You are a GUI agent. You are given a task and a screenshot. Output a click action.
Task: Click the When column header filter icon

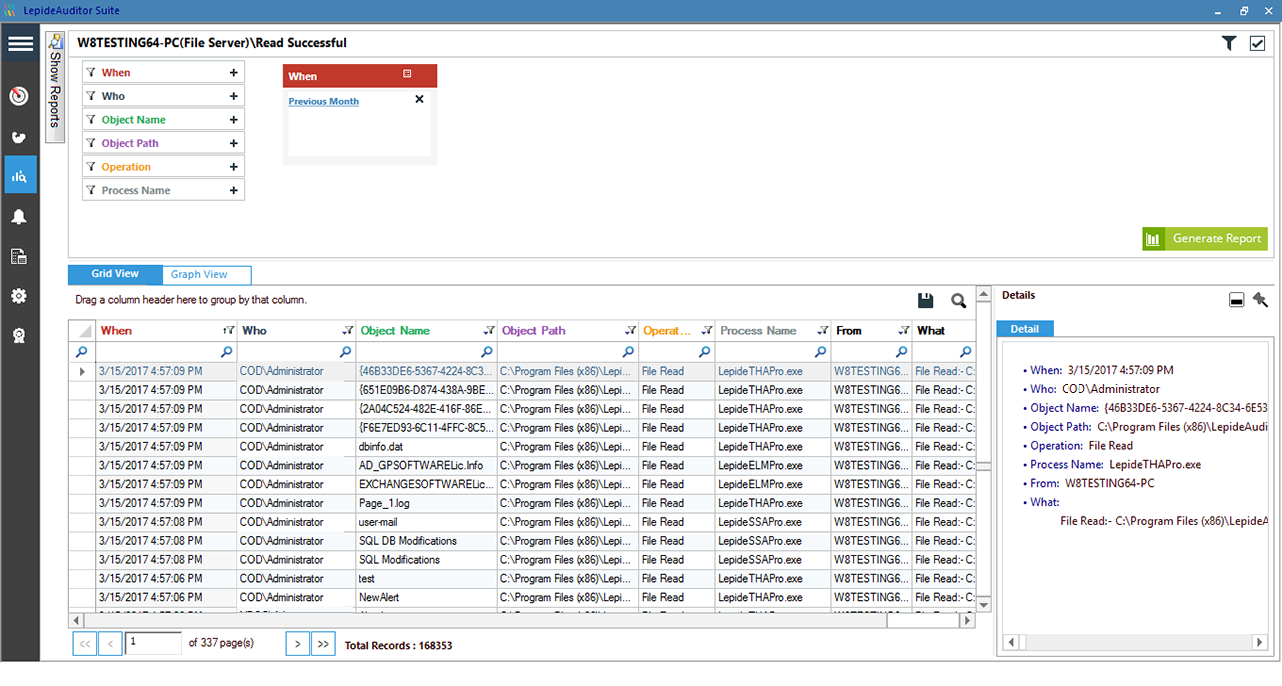click(228, 331)
